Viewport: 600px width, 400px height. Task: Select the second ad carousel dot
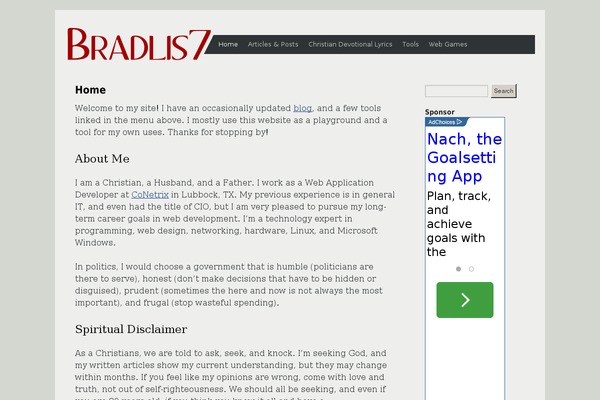(x=471, y=269)
